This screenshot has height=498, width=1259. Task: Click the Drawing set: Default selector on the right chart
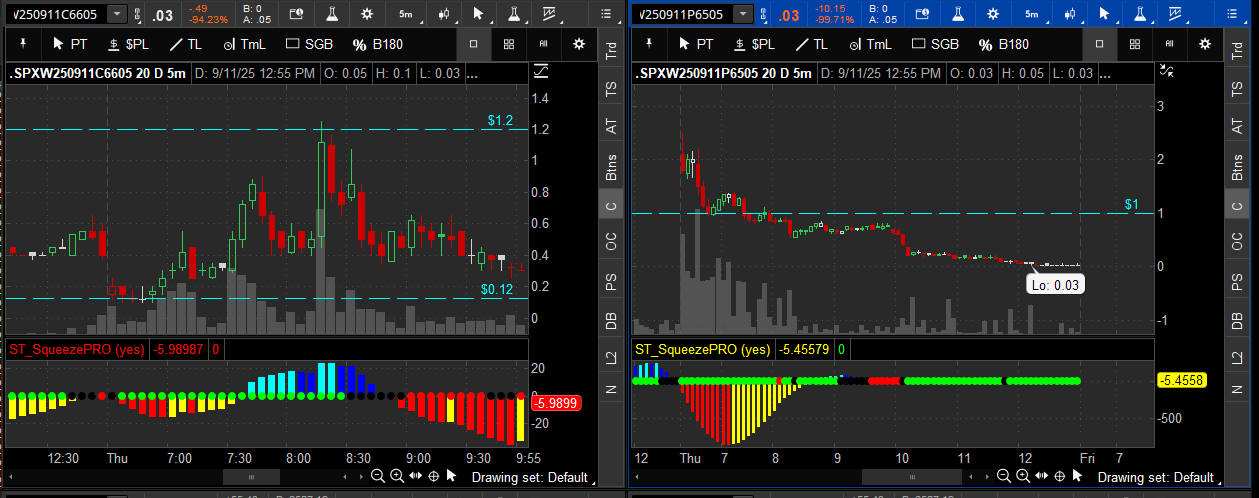click(x=1155, y=477)
